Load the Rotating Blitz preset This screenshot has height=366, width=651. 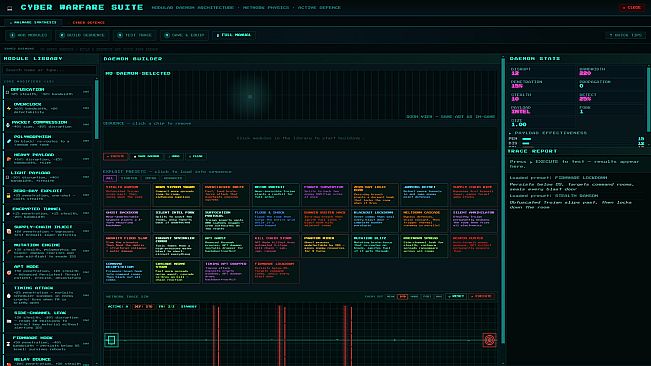coord(374,246)
